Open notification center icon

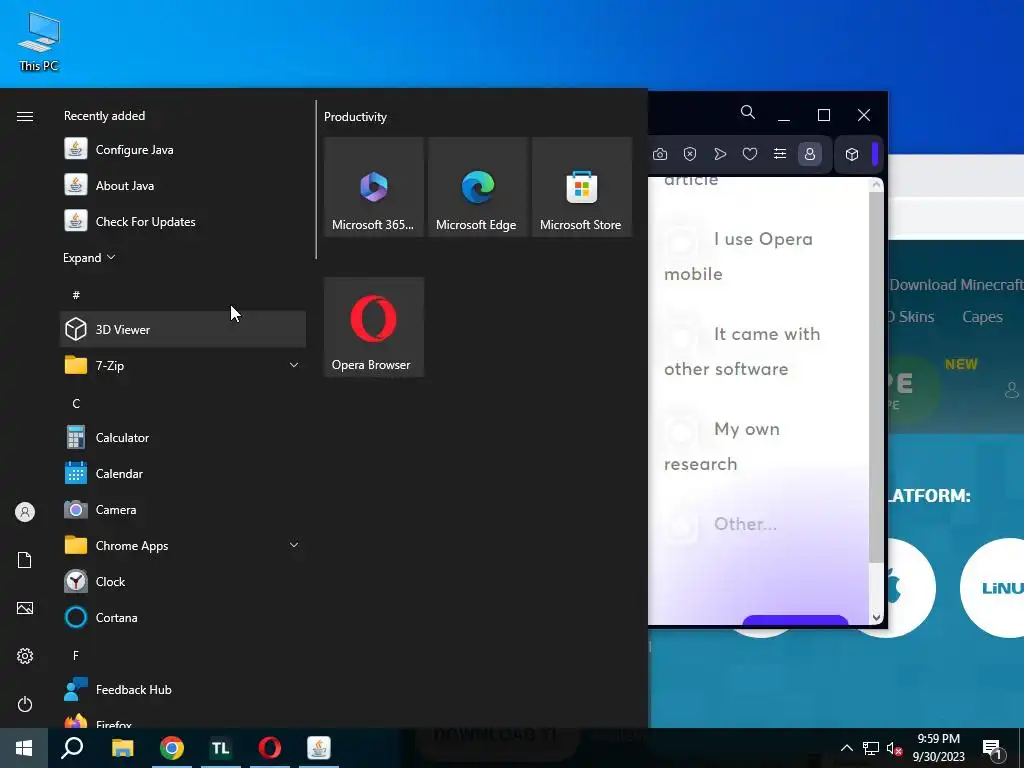tap(993, 748)
